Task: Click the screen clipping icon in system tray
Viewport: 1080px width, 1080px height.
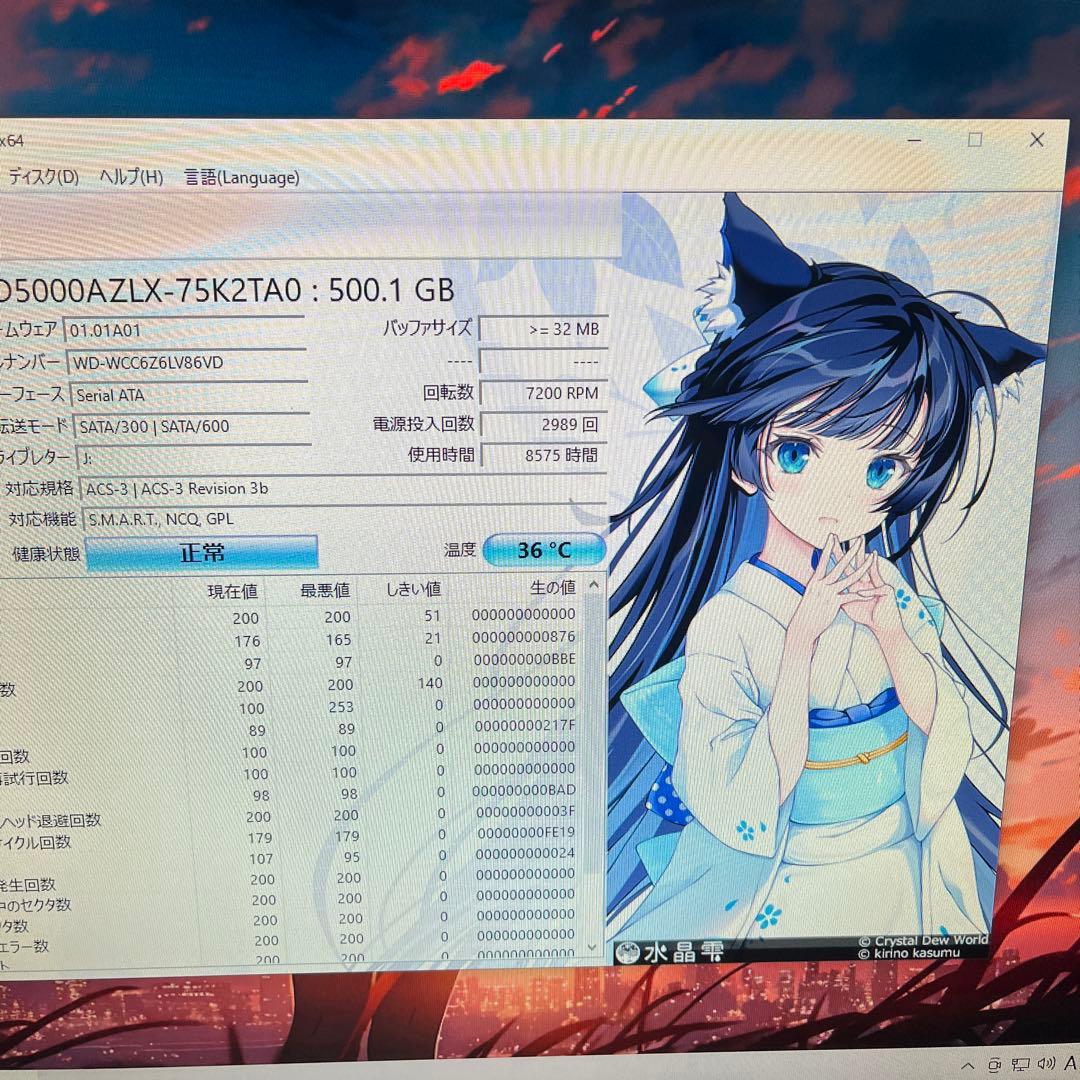Action: pos(995,1064)
